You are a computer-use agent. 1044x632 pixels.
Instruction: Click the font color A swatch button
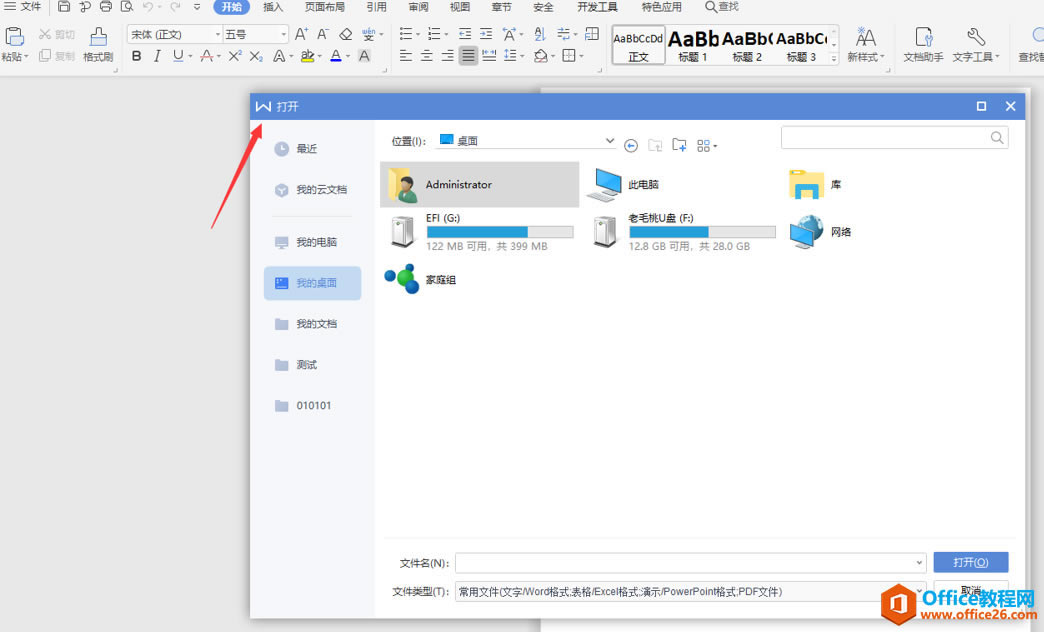click(x=336, y=56)
